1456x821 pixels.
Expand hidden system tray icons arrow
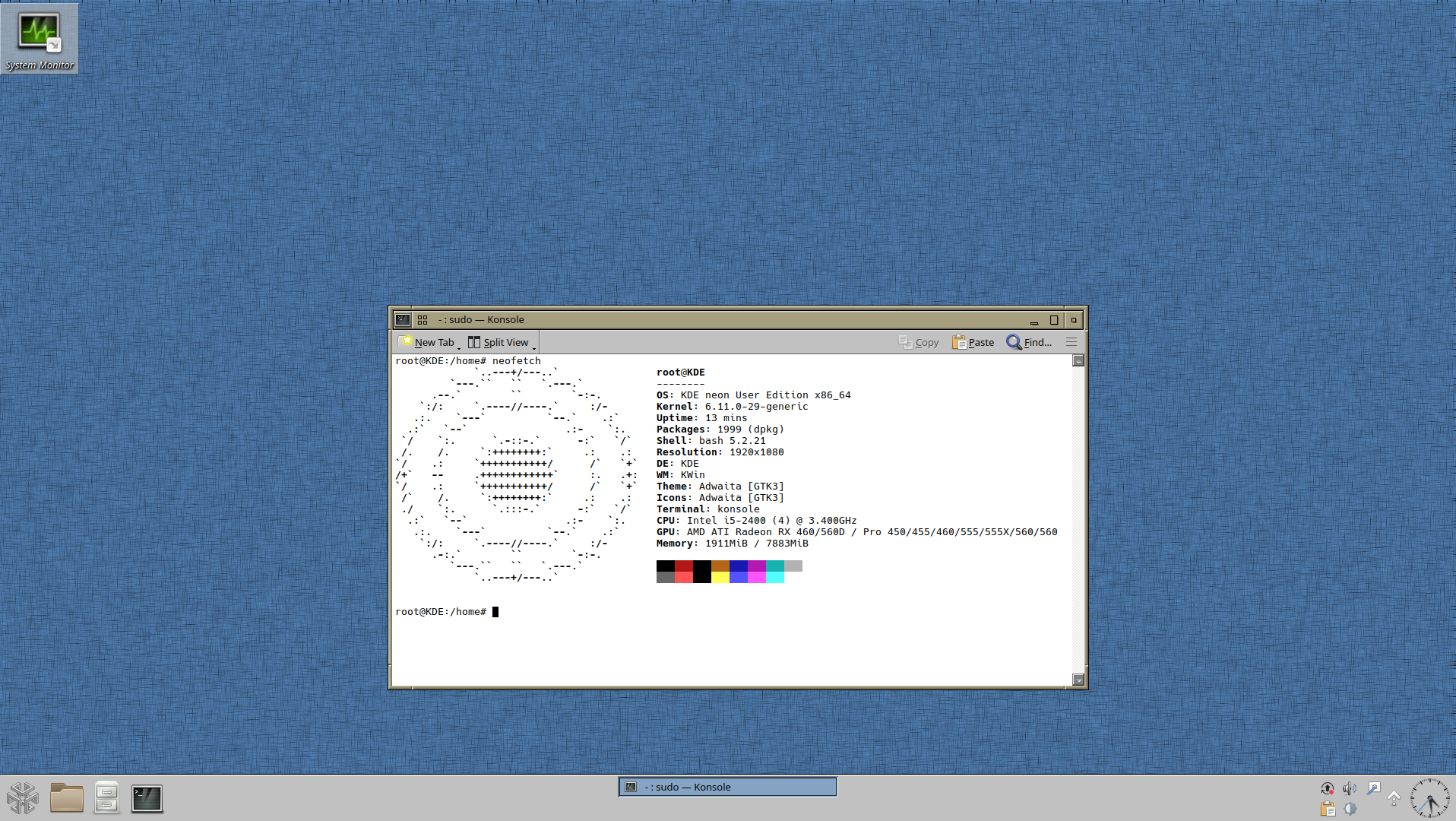(x=1394, y=798)
